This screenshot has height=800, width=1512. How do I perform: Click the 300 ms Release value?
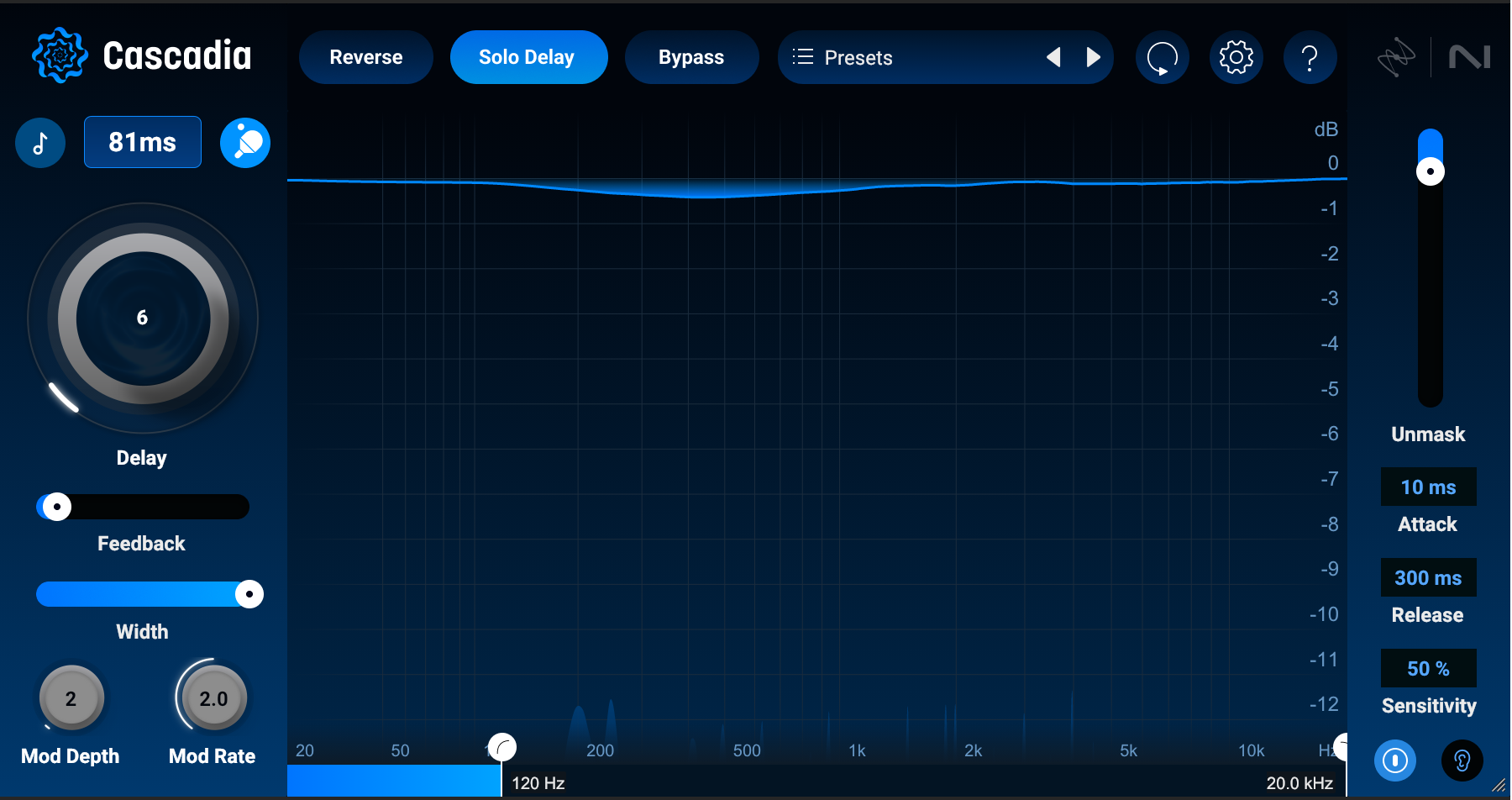(x=1429, y=577)
